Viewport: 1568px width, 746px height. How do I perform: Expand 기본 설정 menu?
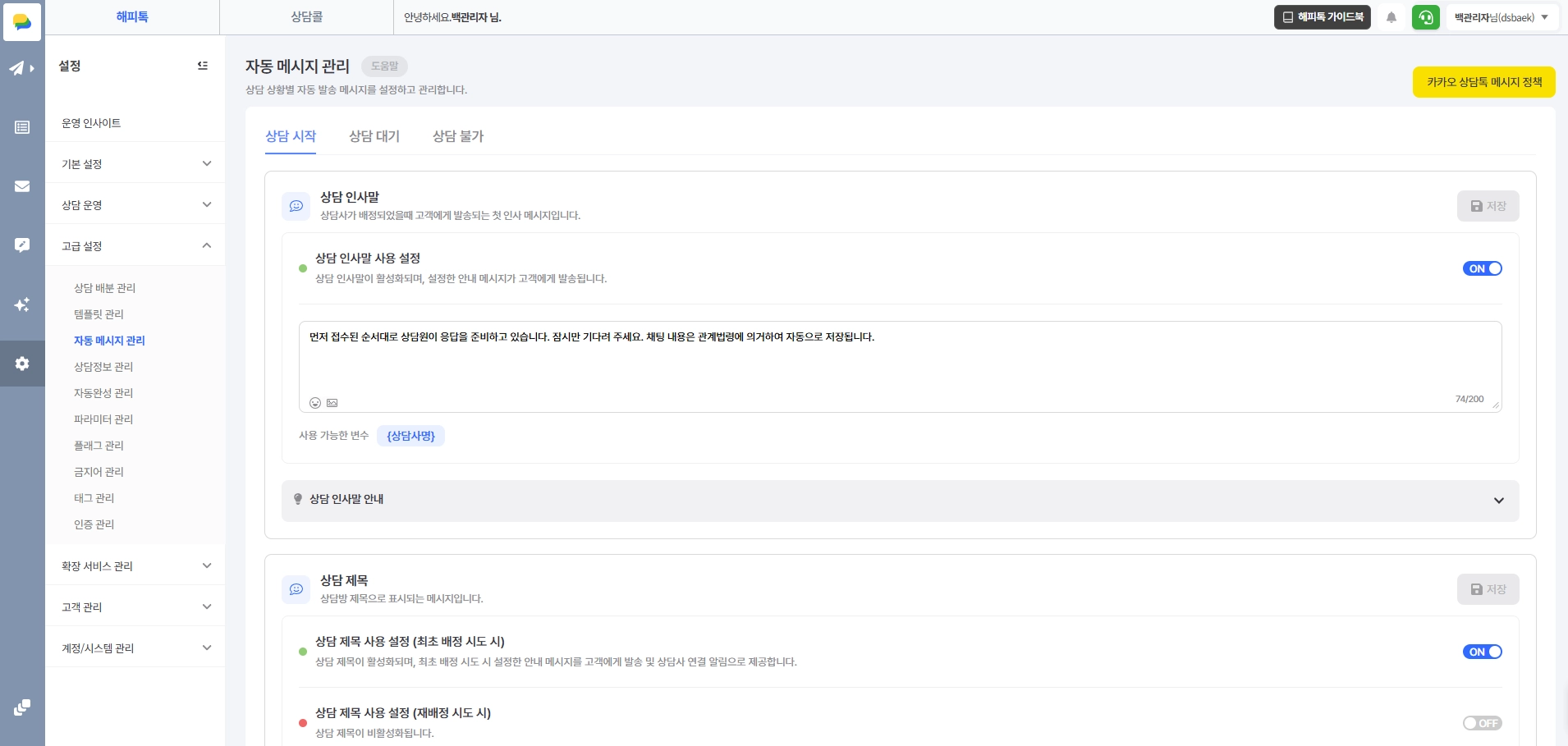[x=135, y=163]
